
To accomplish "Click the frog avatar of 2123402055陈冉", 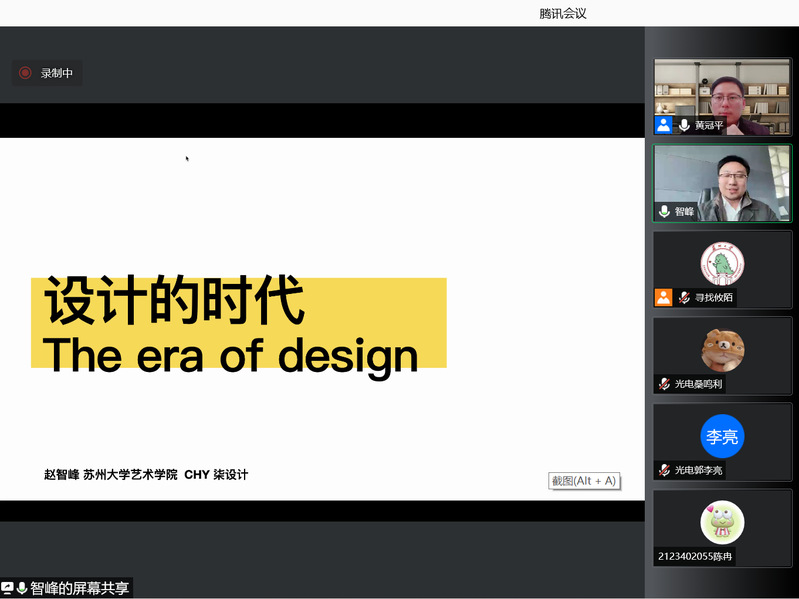I will pyautogui.click(x=722, y=523).
